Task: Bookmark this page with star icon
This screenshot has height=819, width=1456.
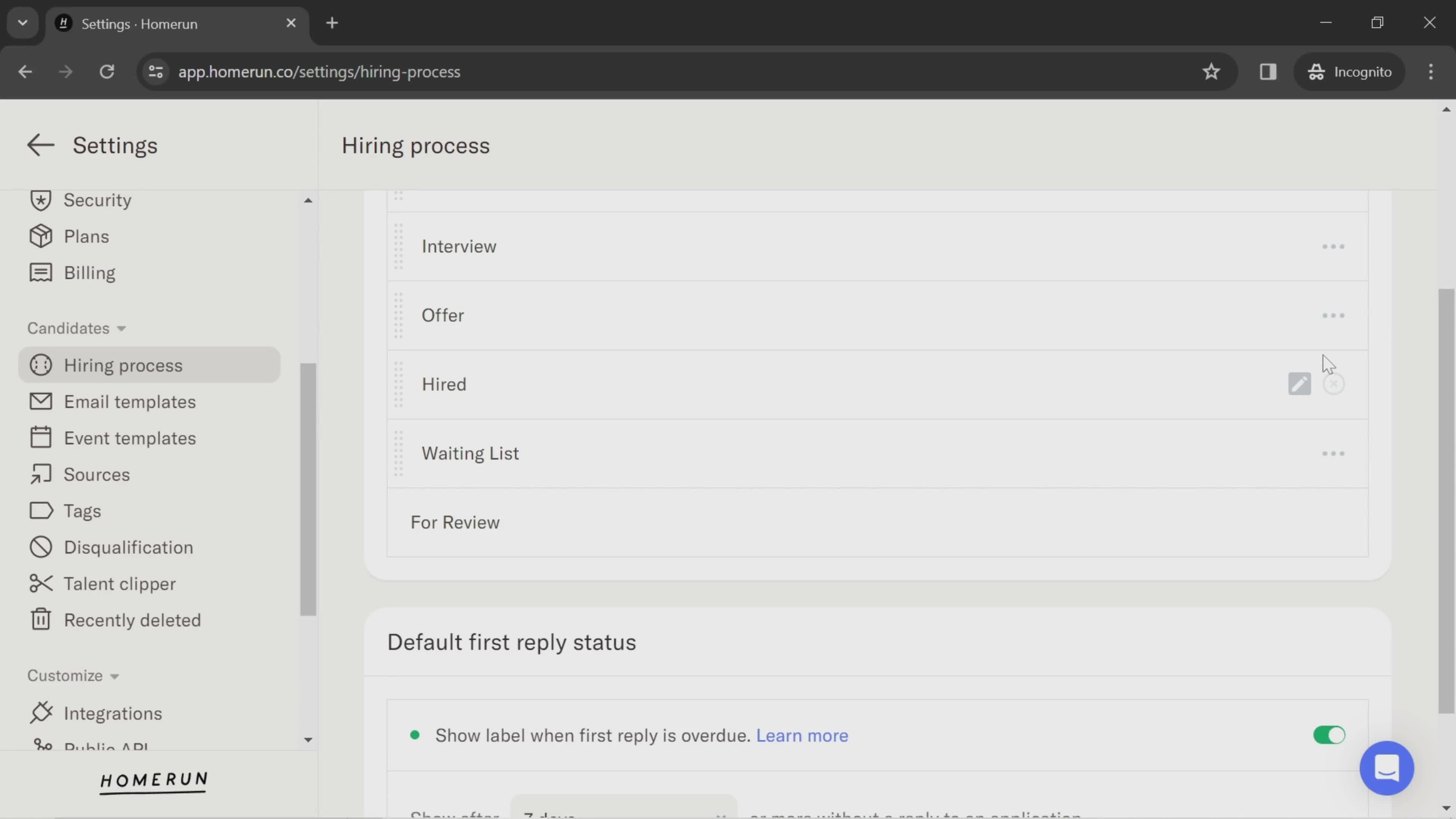Action: tap(1211, 72)
